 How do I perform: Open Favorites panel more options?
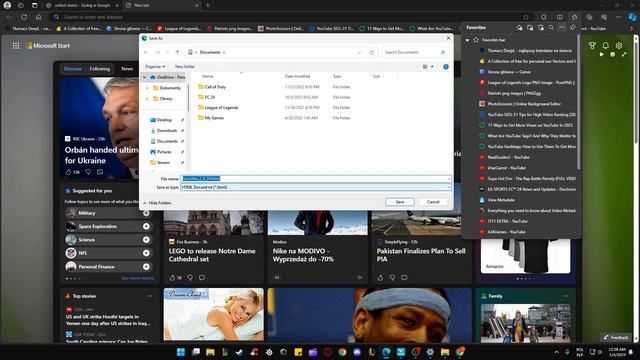click(x=562, y=28)
